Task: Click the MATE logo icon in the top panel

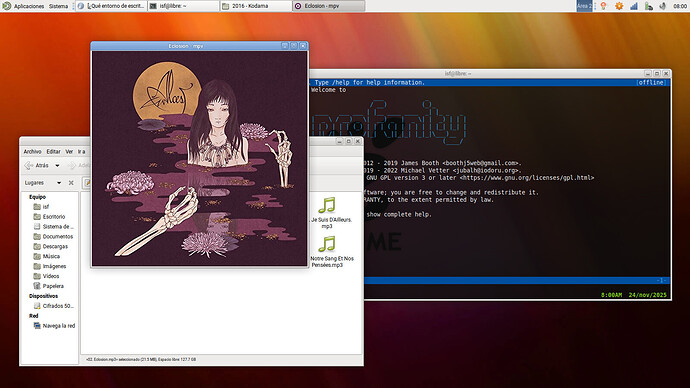Action: (x=7, y=6)
